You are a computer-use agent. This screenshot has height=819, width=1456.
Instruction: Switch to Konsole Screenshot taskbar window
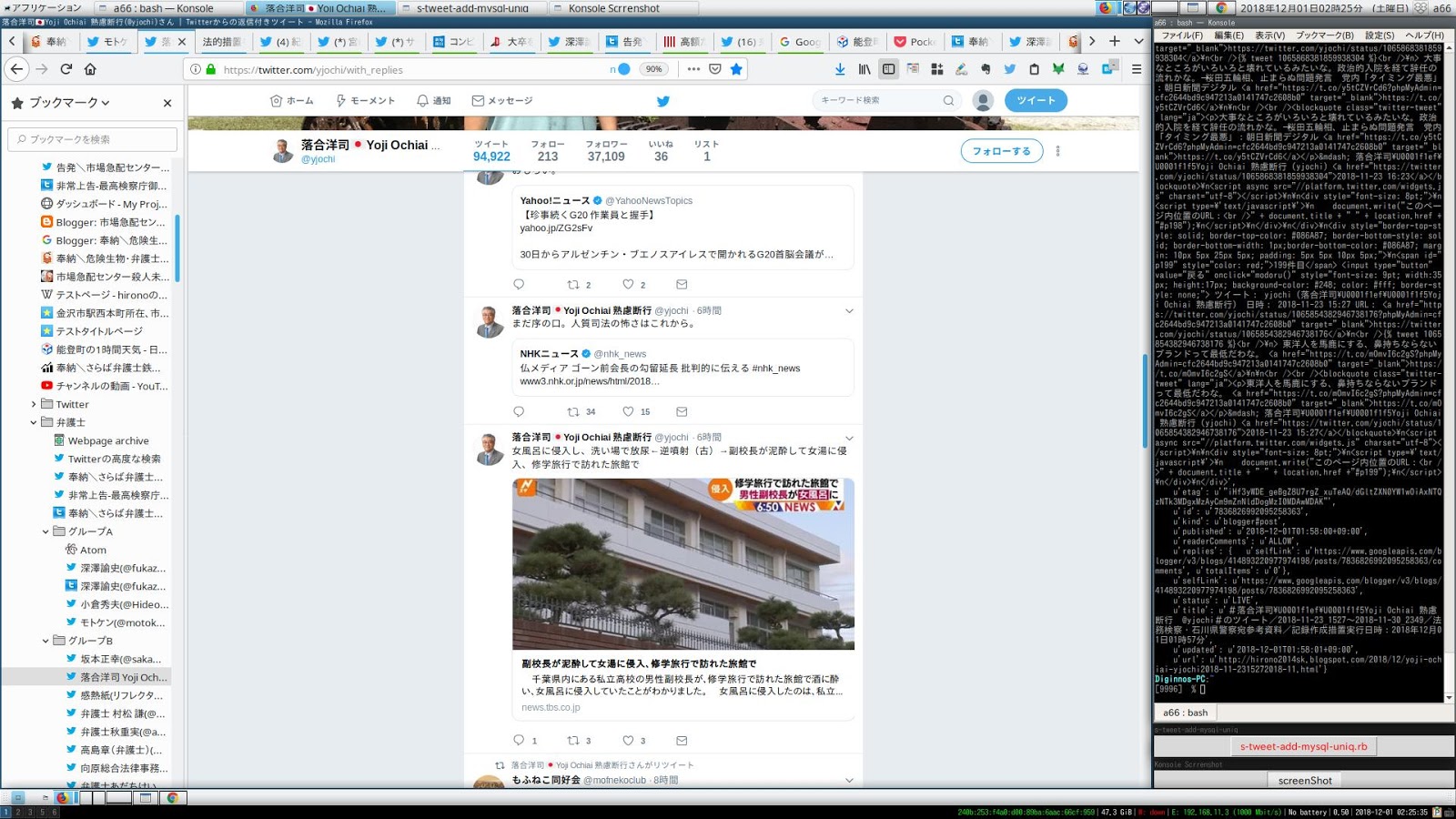624,8
